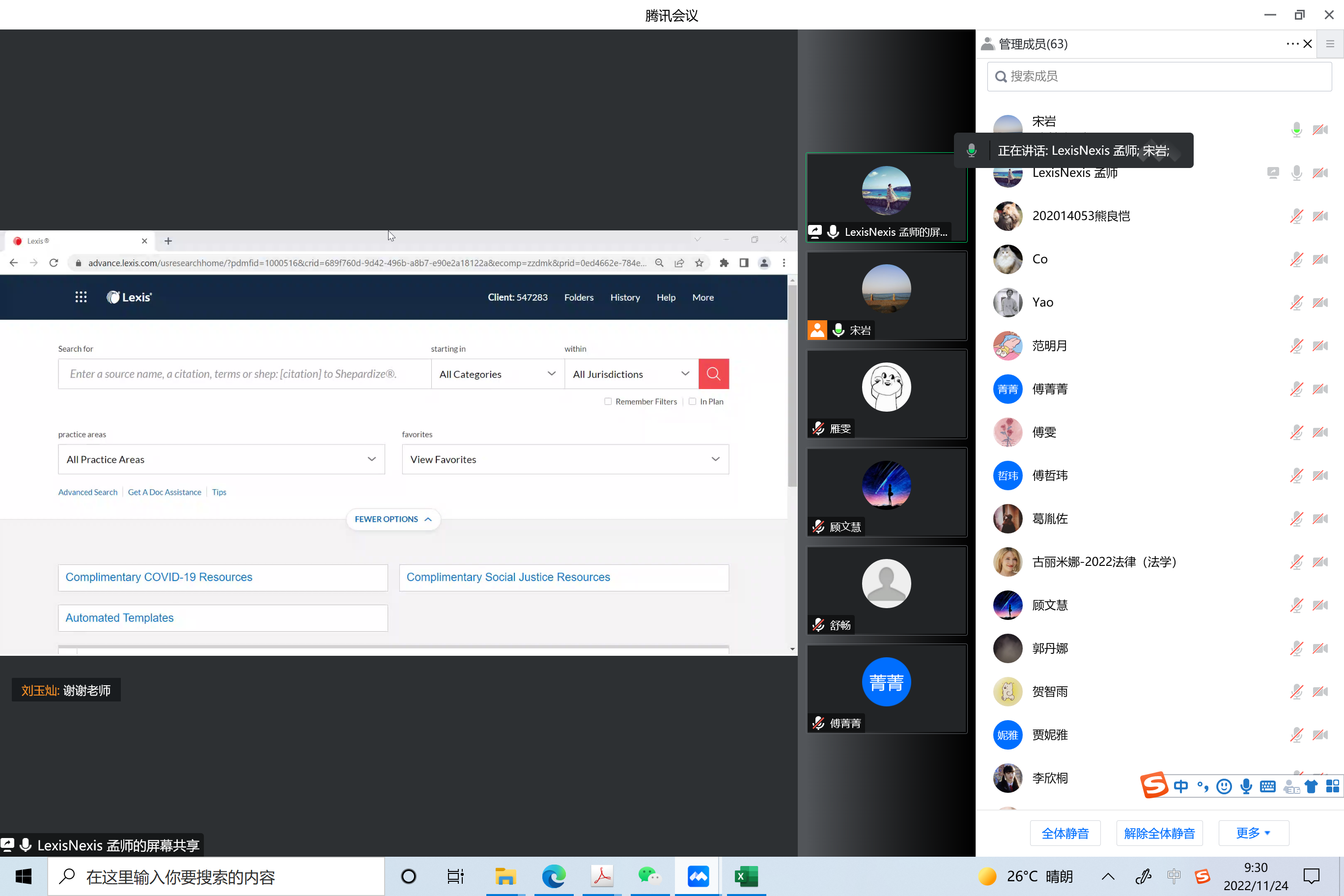Open the browser extensions puzzle icon

click(x=724, y=263)
